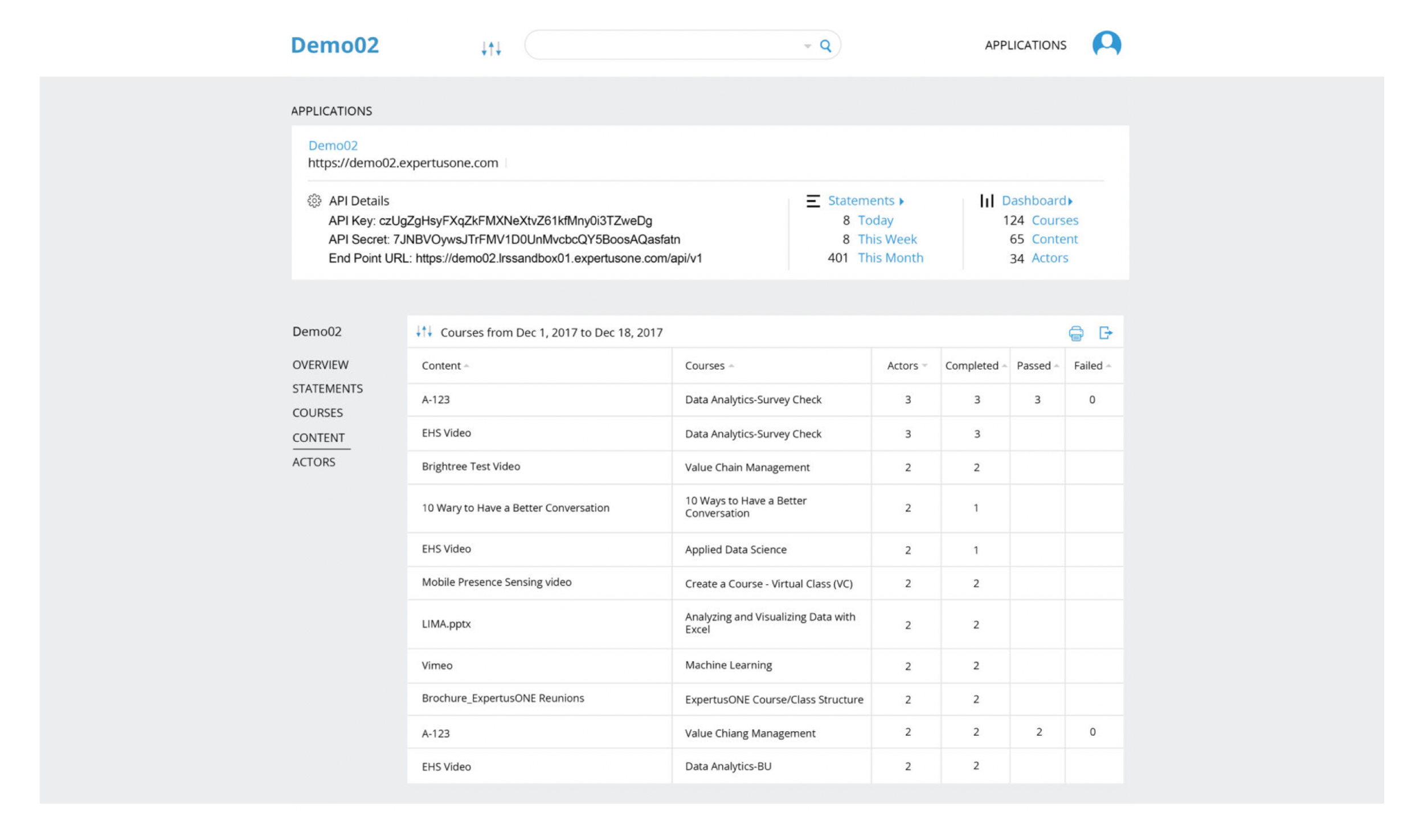Open the Dashboard link
The width and height of the screenshot is (1424, 840).
pos(1034,200)
